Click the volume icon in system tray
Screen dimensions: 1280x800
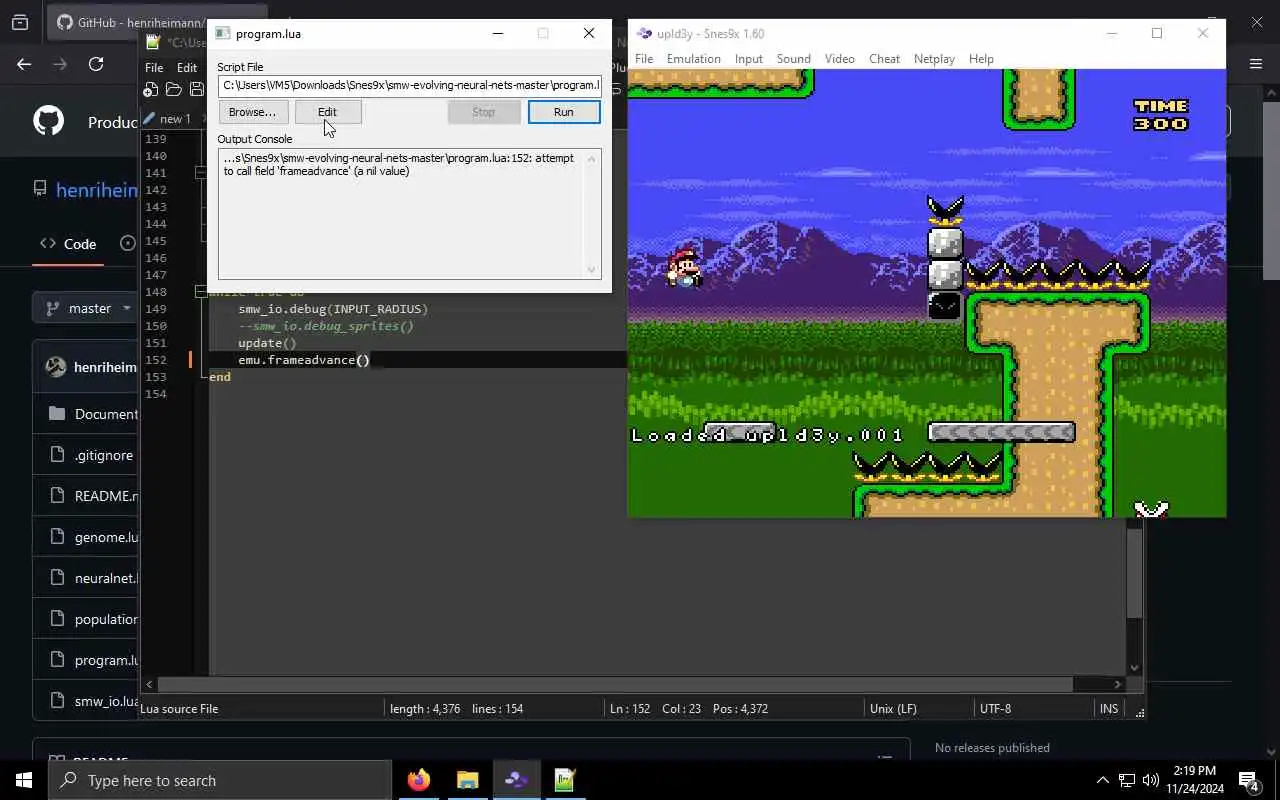click(1150, 780)
